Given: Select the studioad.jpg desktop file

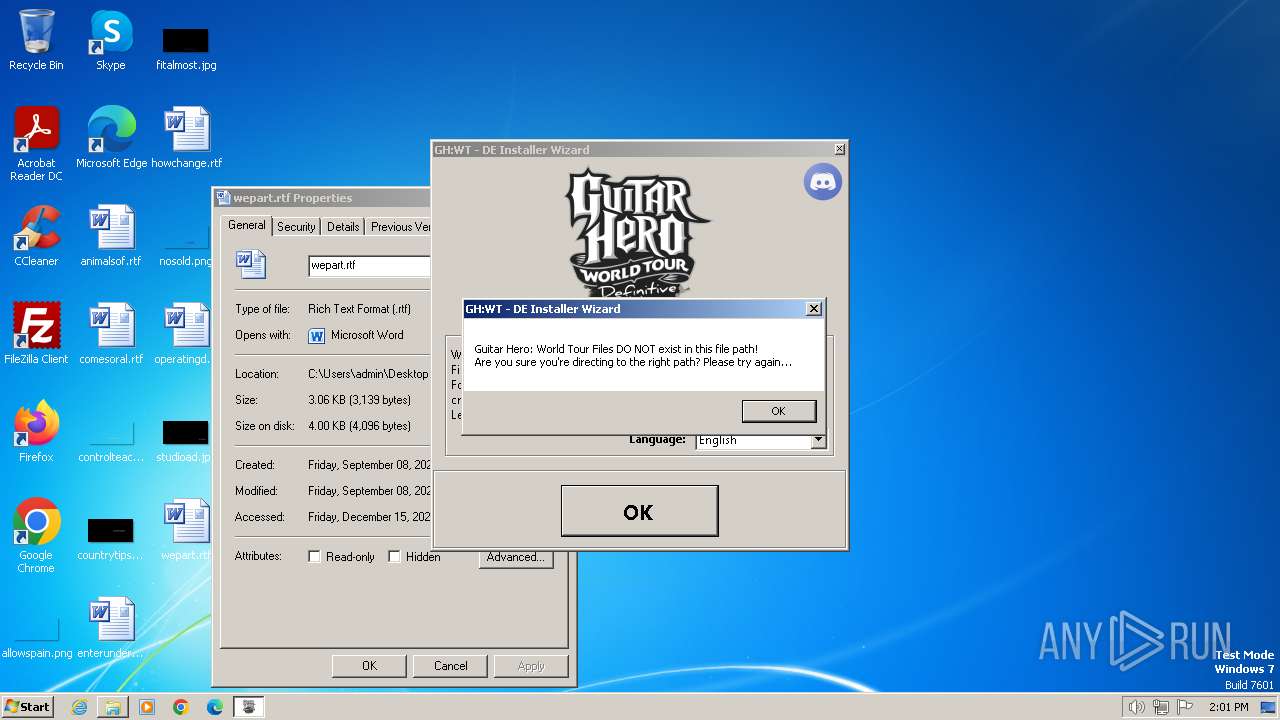Looking at the screenshot, I should (186, 441).
